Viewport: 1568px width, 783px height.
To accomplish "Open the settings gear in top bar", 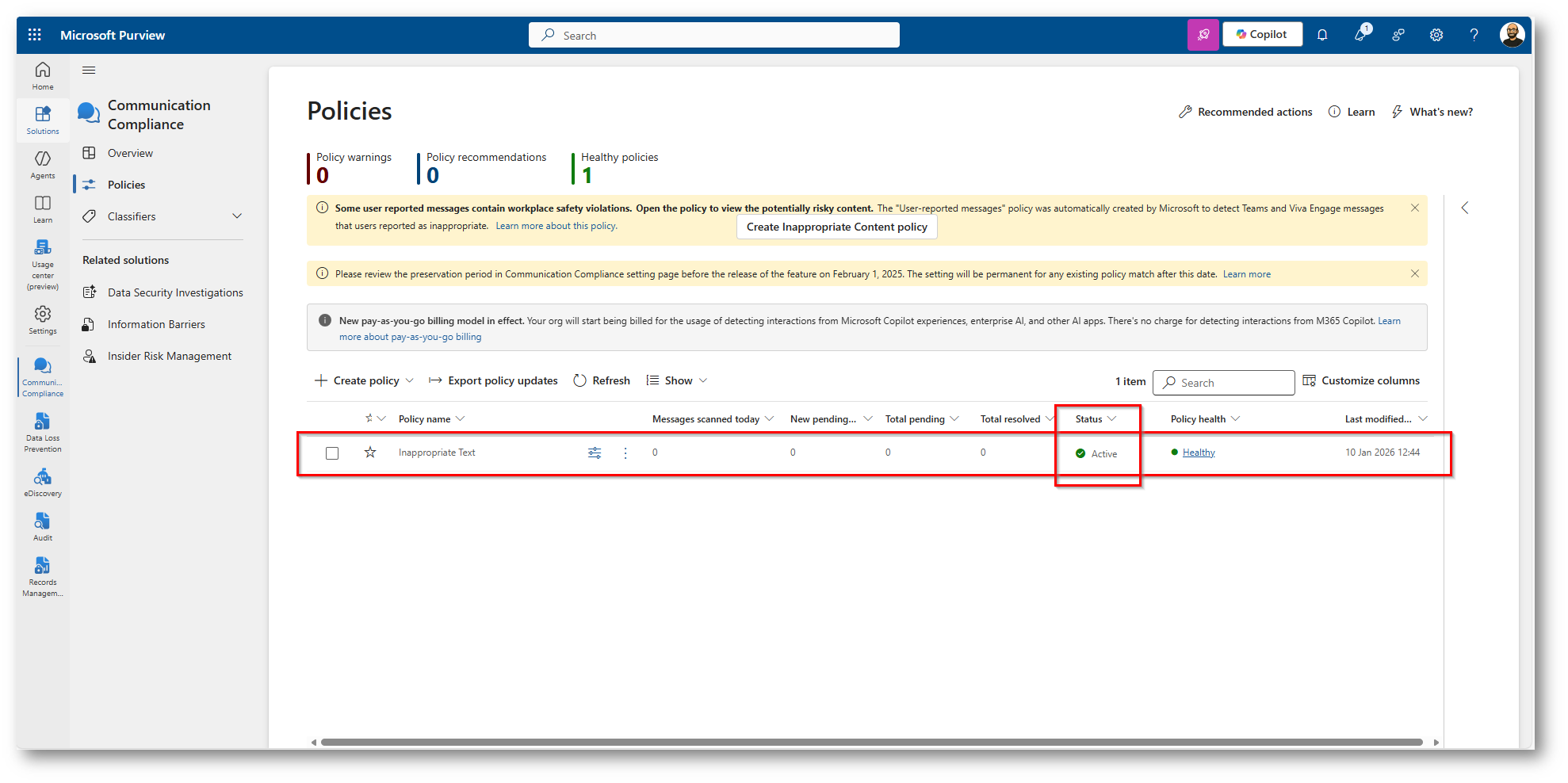I will tap(1436, 35).
